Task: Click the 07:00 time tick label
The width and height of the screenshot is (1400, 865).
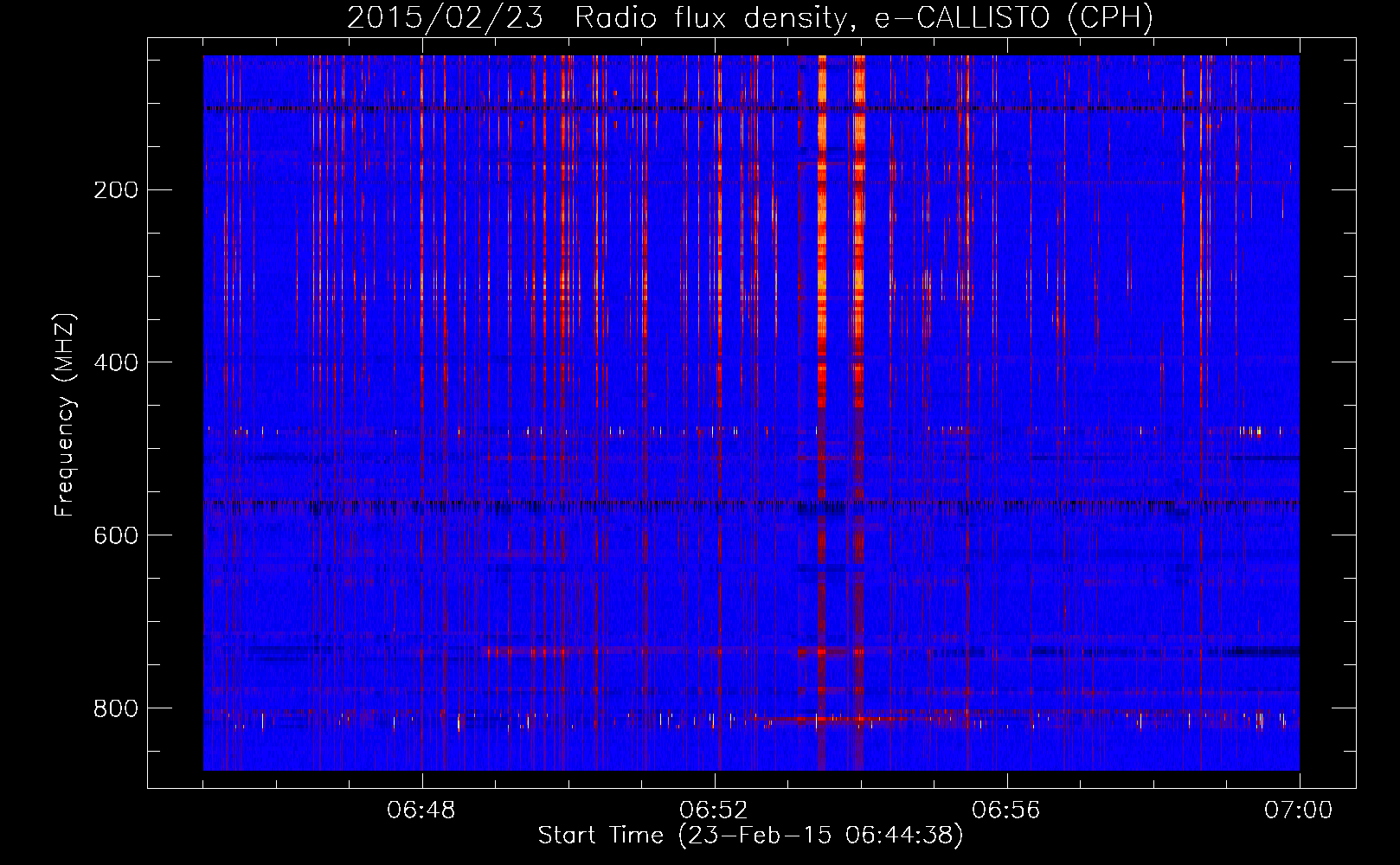Action: [1299, 811]
